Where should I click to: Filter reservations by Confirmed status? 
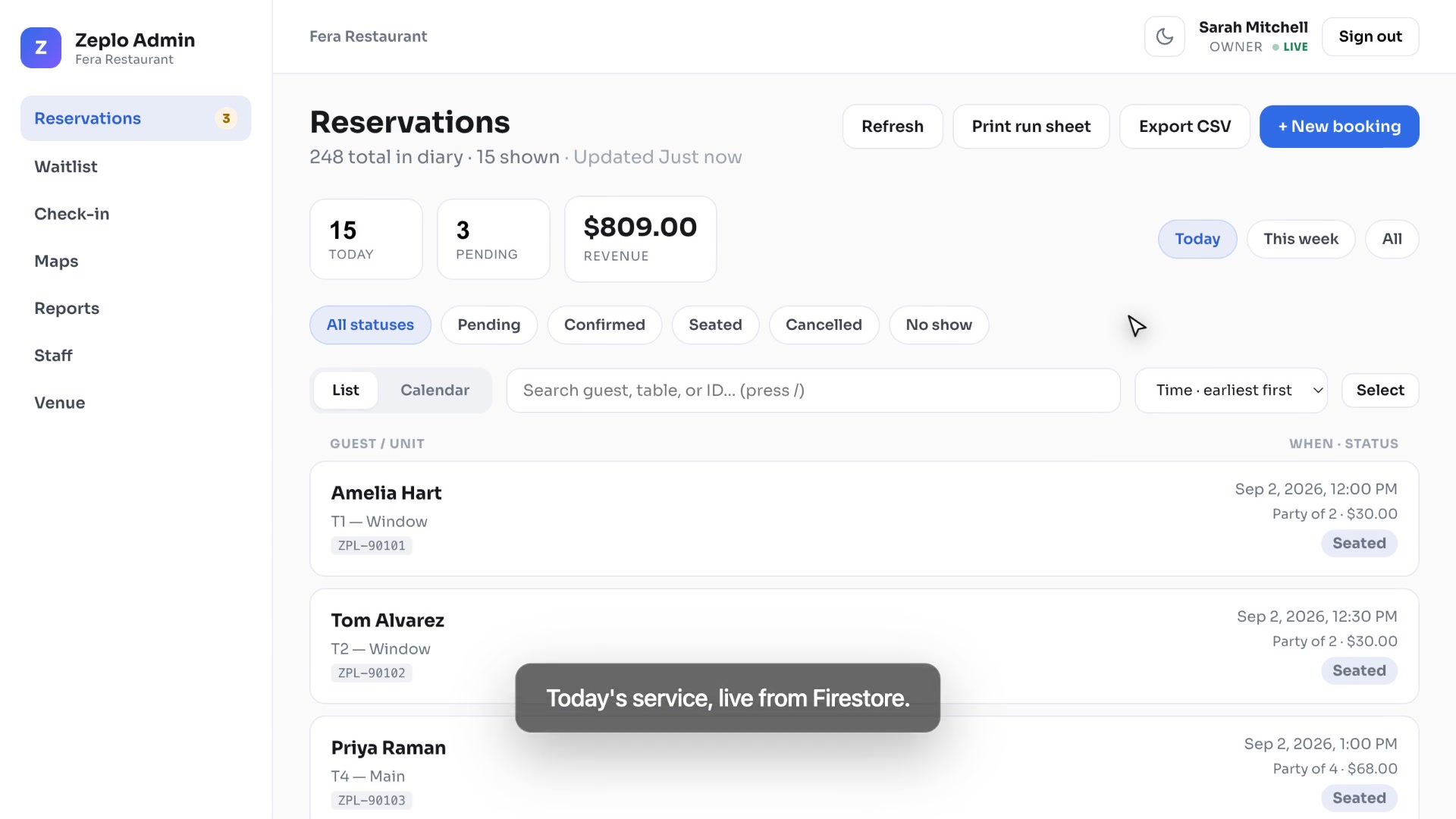pos(604,325)
